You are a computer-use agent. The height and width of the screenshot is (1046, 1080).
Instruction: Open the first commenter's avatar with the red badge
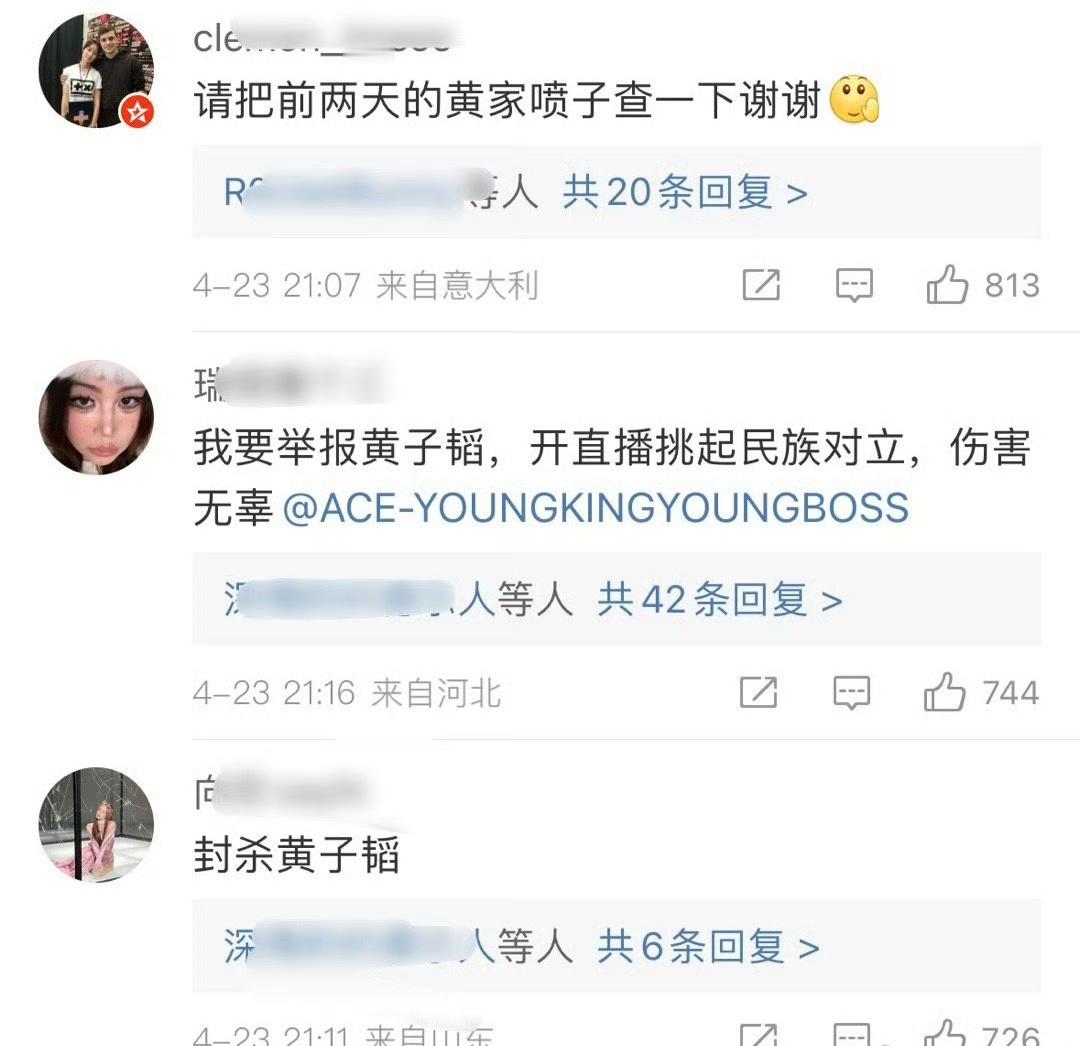coord(96,70)
